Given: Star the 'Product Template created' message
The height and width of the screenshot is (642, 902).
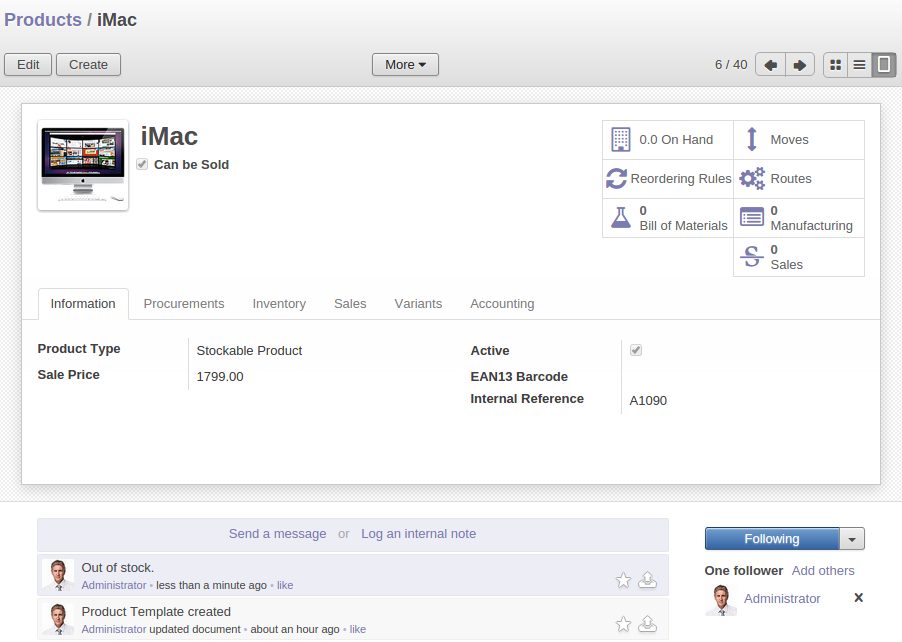Looking at the screenshot, I should point(623,624).
